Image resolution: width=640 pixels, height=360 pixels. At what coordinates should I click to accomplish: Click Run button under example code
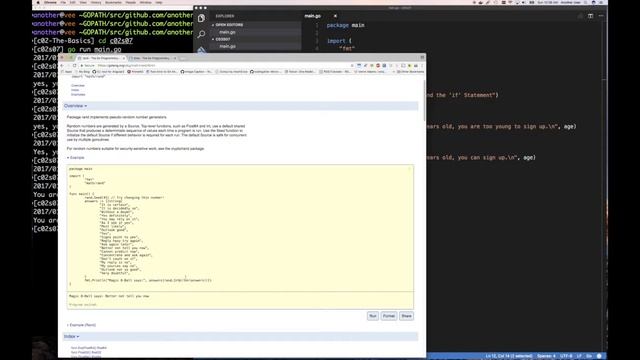(x=373, y=316)
